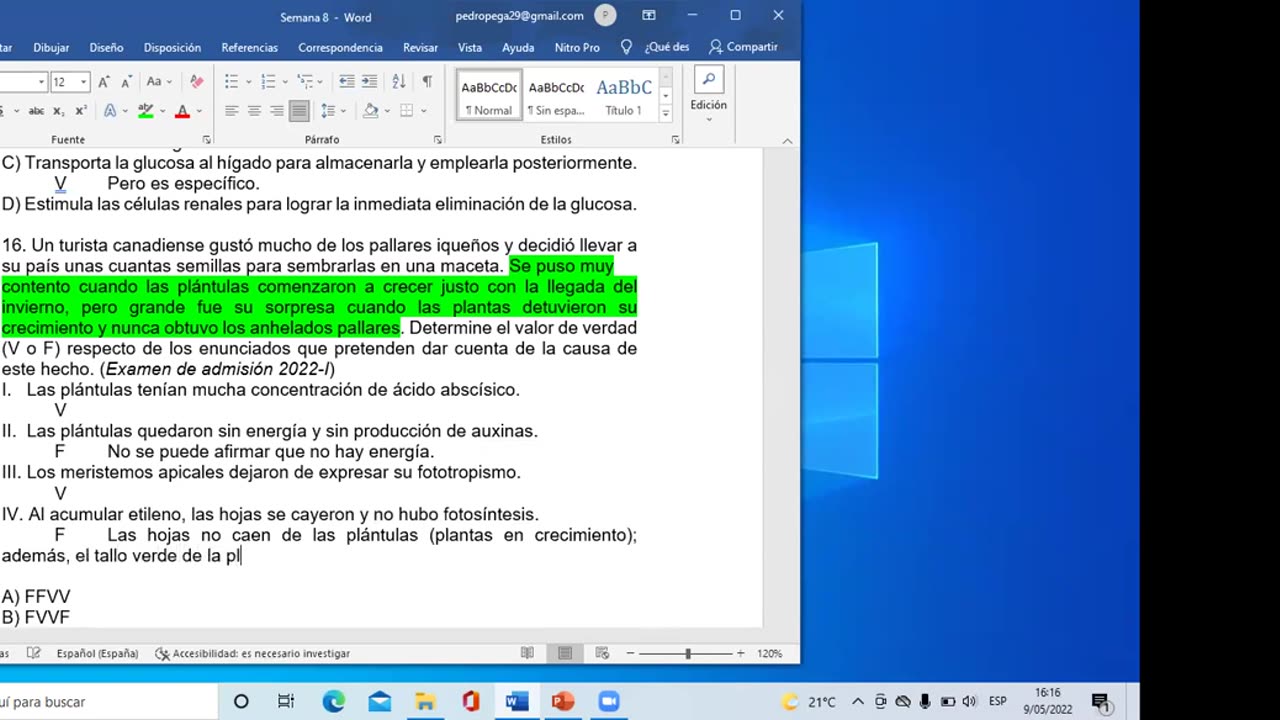The width and height of the screenshot is (1280, 720).
Task: Open the Nitro Pro tab
Action: click(x=577, y=47)
